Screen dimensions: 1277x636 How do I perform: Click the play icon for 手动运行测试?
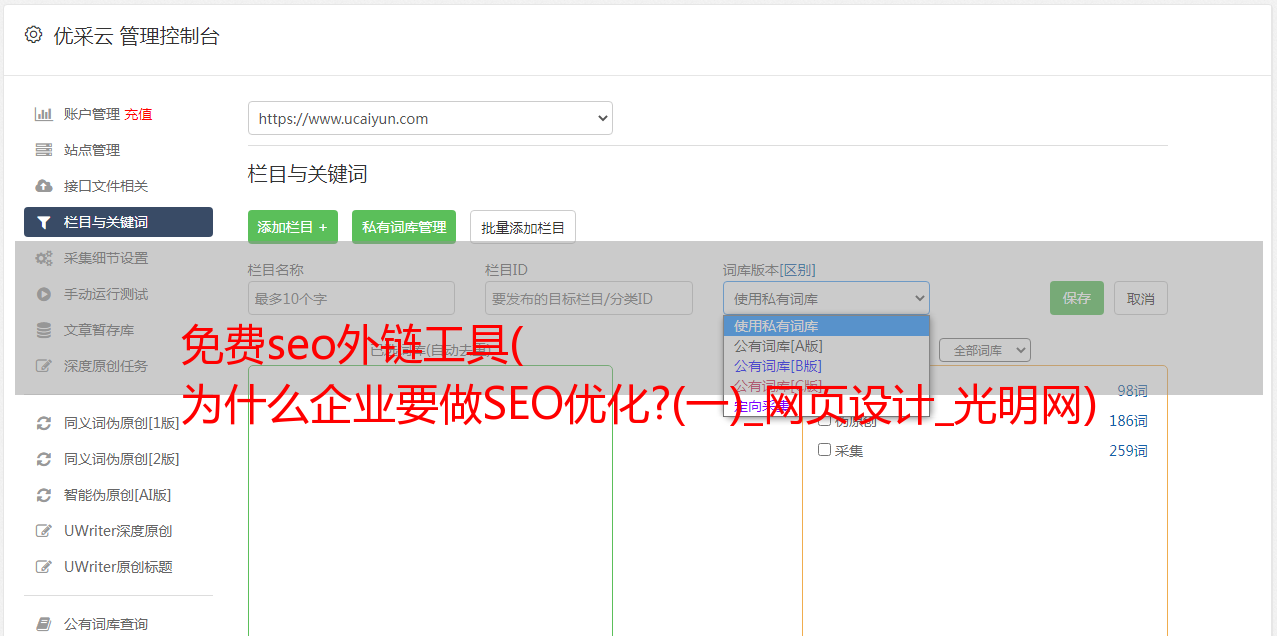pyautogui.click(x=43, y=294)
